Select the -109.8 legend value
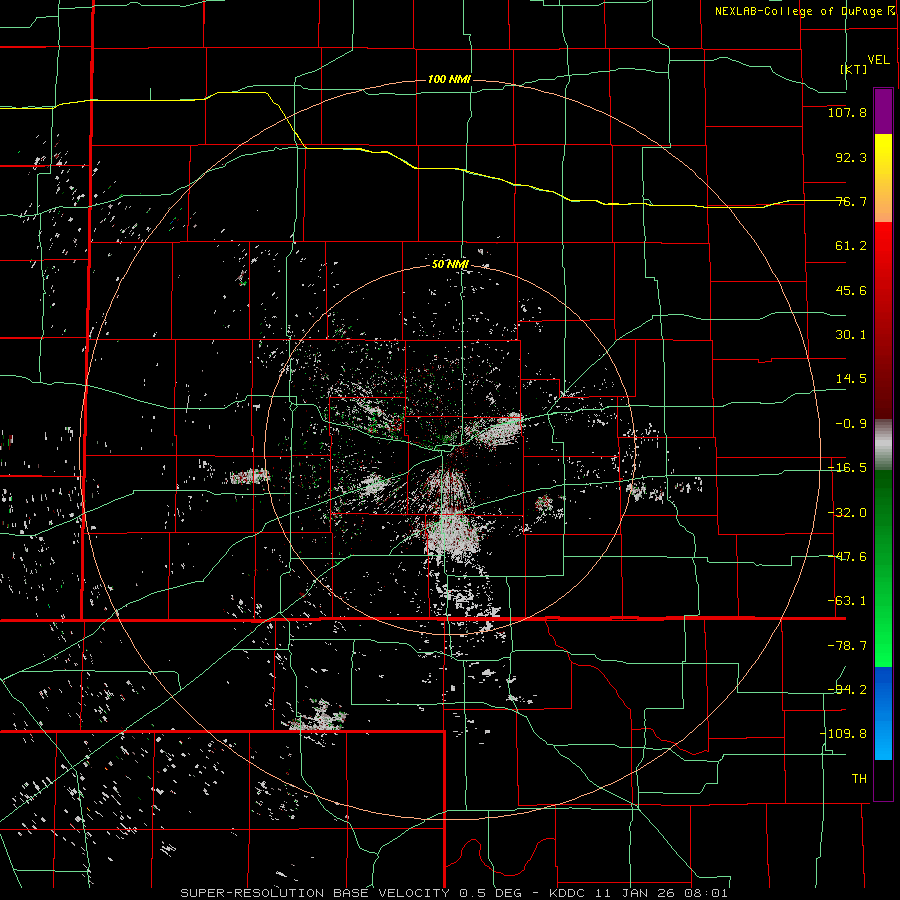The width and height of the screenshot is (900, 900). click(x=843, y=734)
